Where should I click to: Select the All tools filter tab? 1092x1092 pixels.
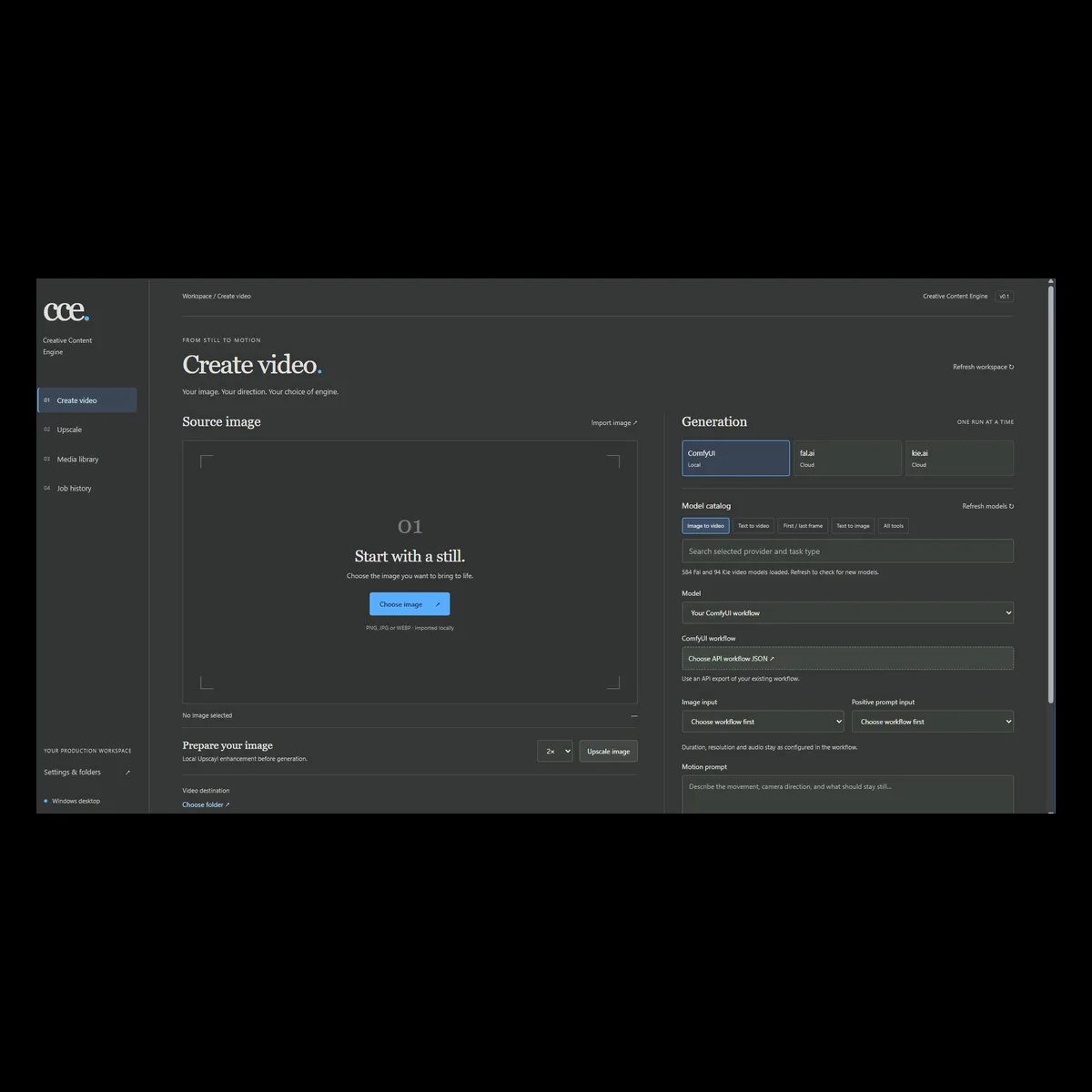(894, 526)
